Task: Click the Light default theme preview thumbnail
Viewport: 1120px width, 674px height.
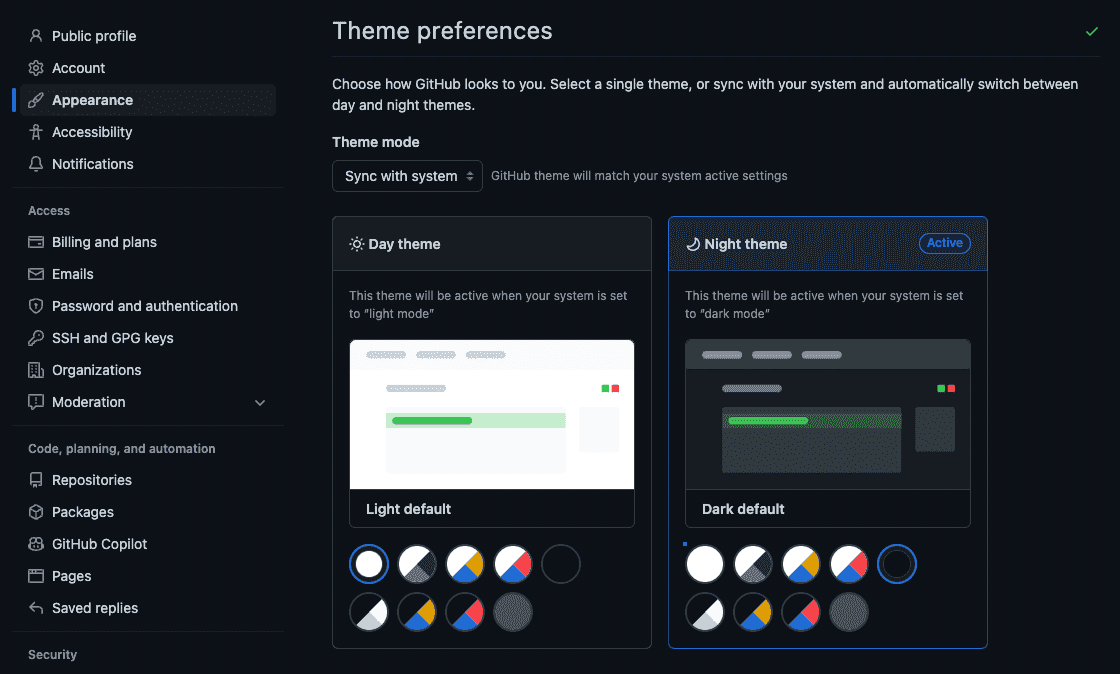Action: 492,414
